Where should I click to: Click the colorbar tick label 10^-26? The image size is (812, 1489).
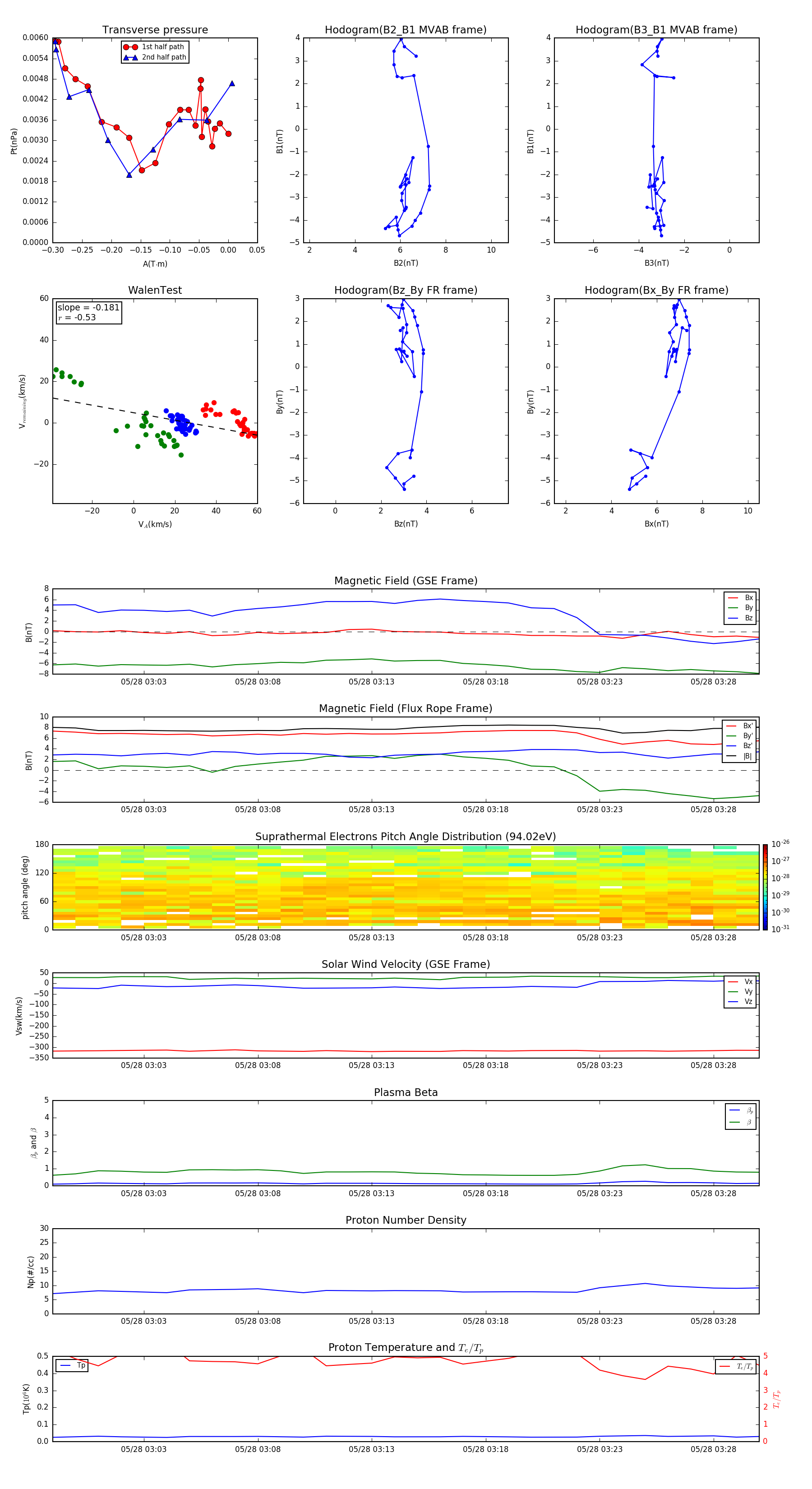click(780, 845)
